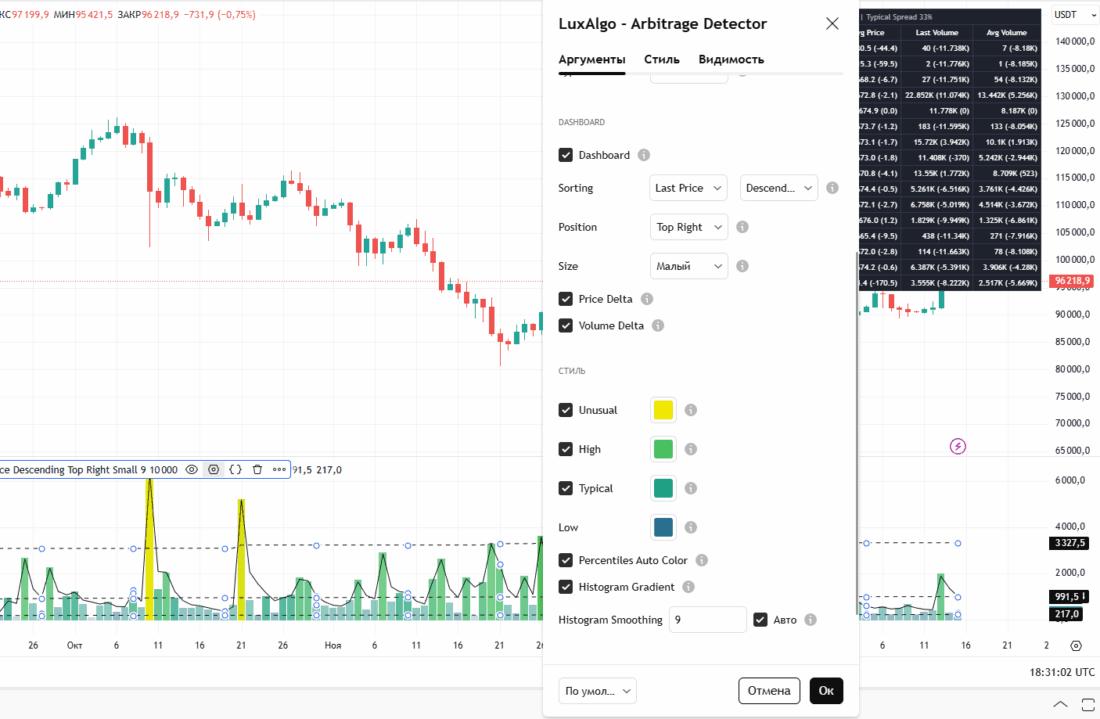
Task: Toggle the Unusual style checkbox
Action: [565, 410]
